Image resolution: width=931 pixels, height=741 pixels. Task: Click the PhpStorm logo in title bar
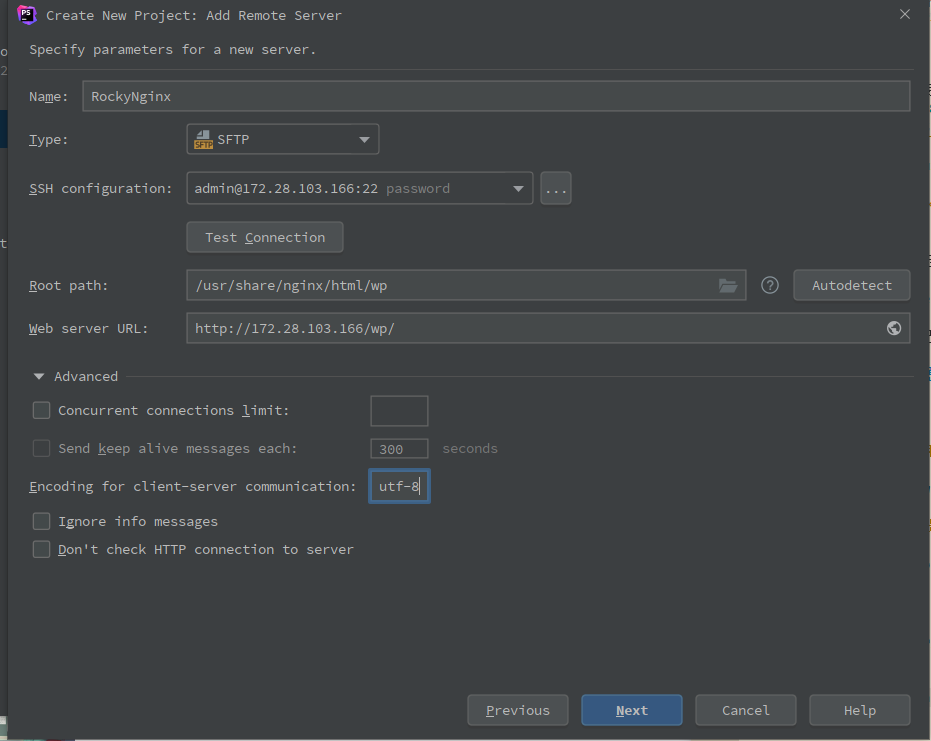click(x=27, y=15)
